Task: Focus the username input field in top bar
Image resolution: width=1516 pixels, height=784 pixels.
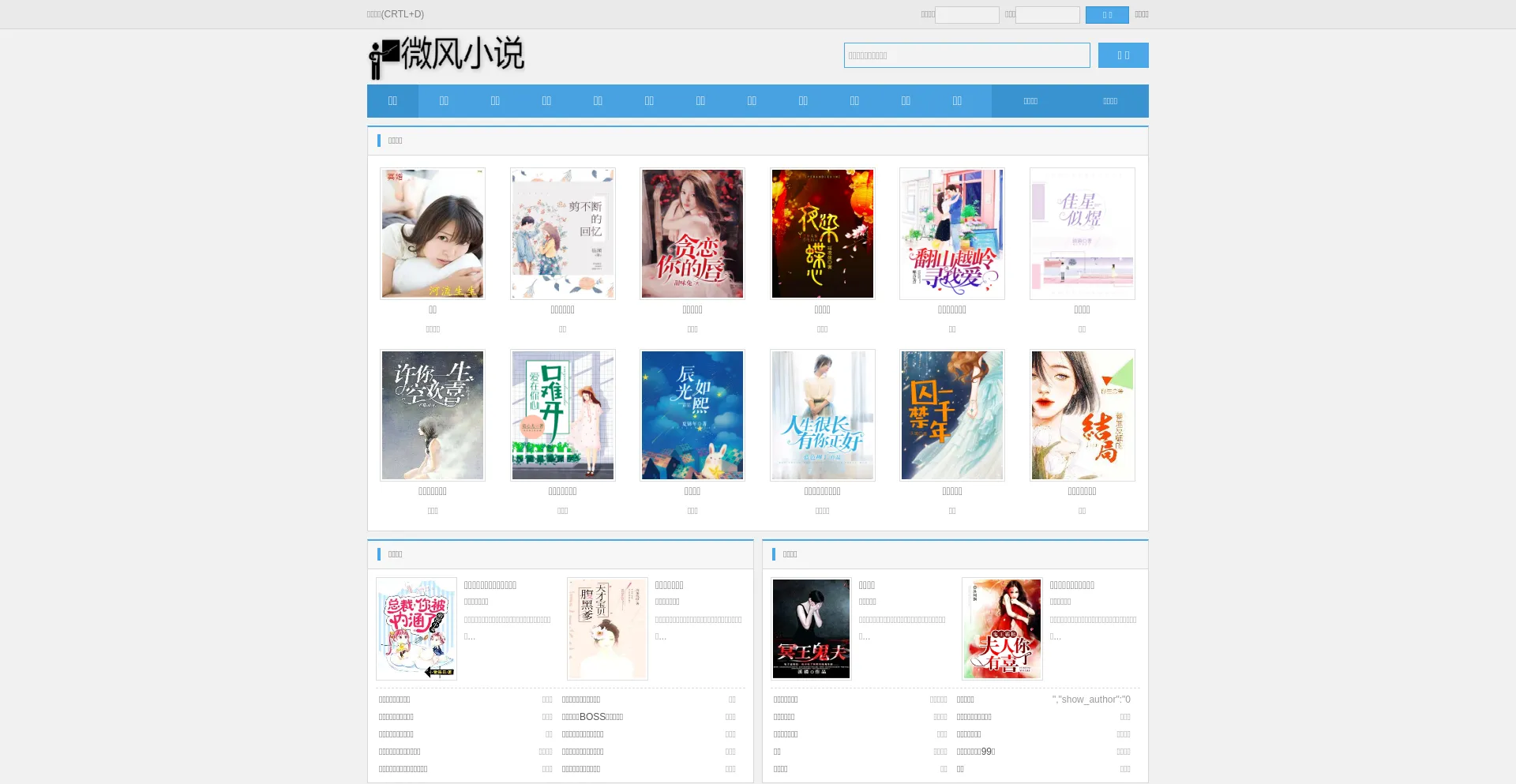Action: 967,15
